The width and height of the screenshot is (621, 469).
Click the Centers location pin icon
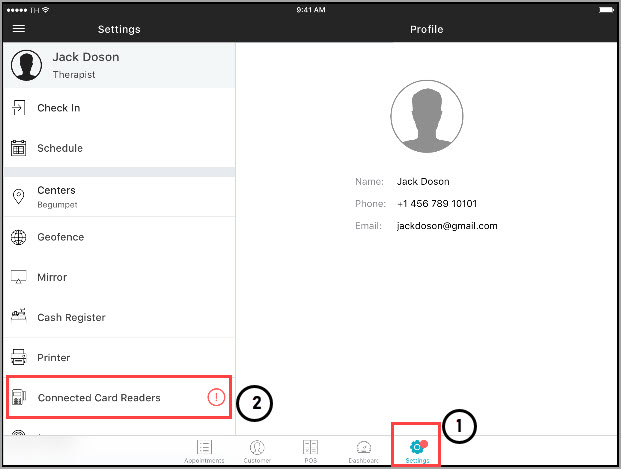(x=18, y=196)
